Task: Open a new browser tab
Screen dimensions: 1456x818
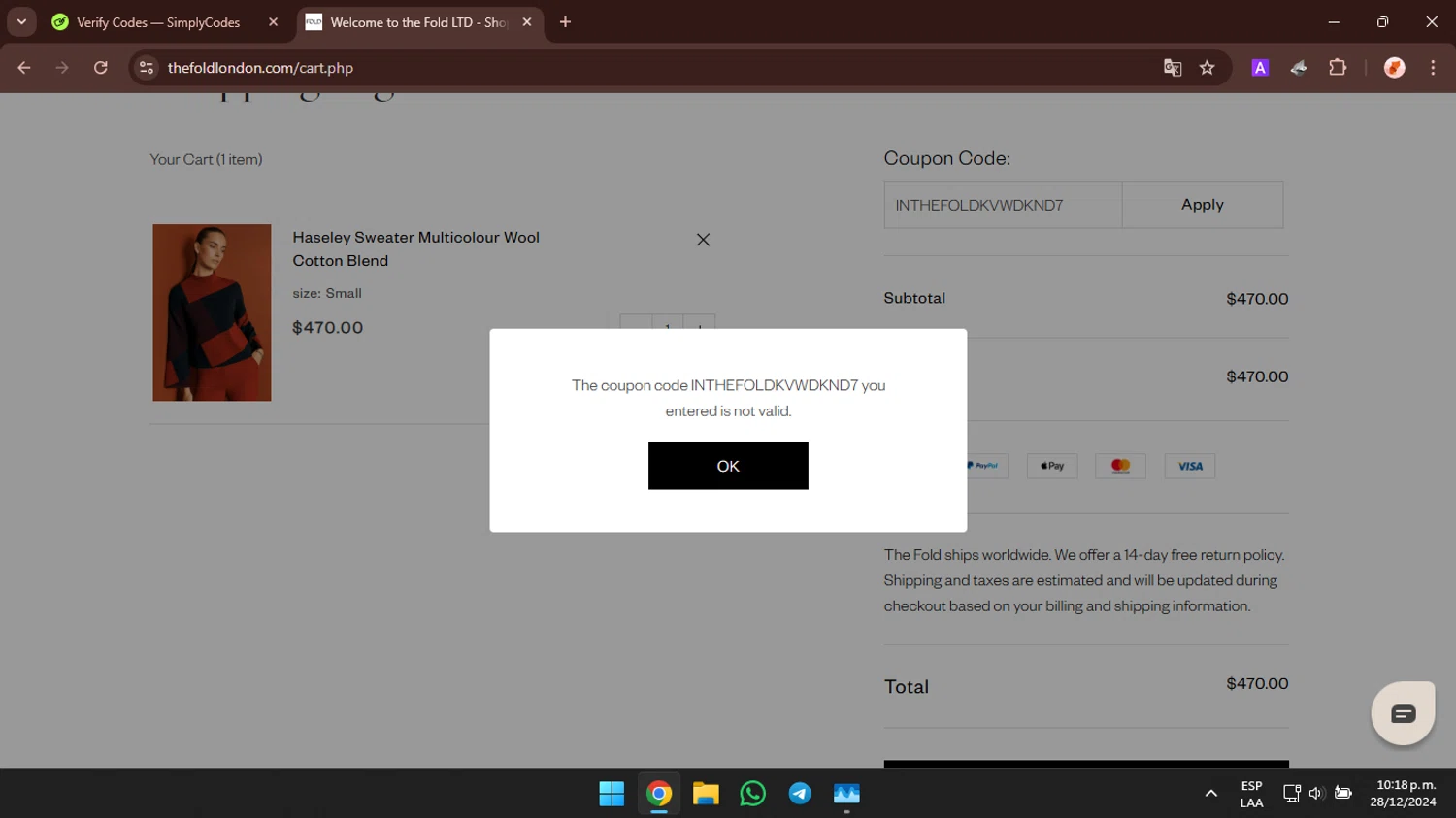Action: click(565, 22)
